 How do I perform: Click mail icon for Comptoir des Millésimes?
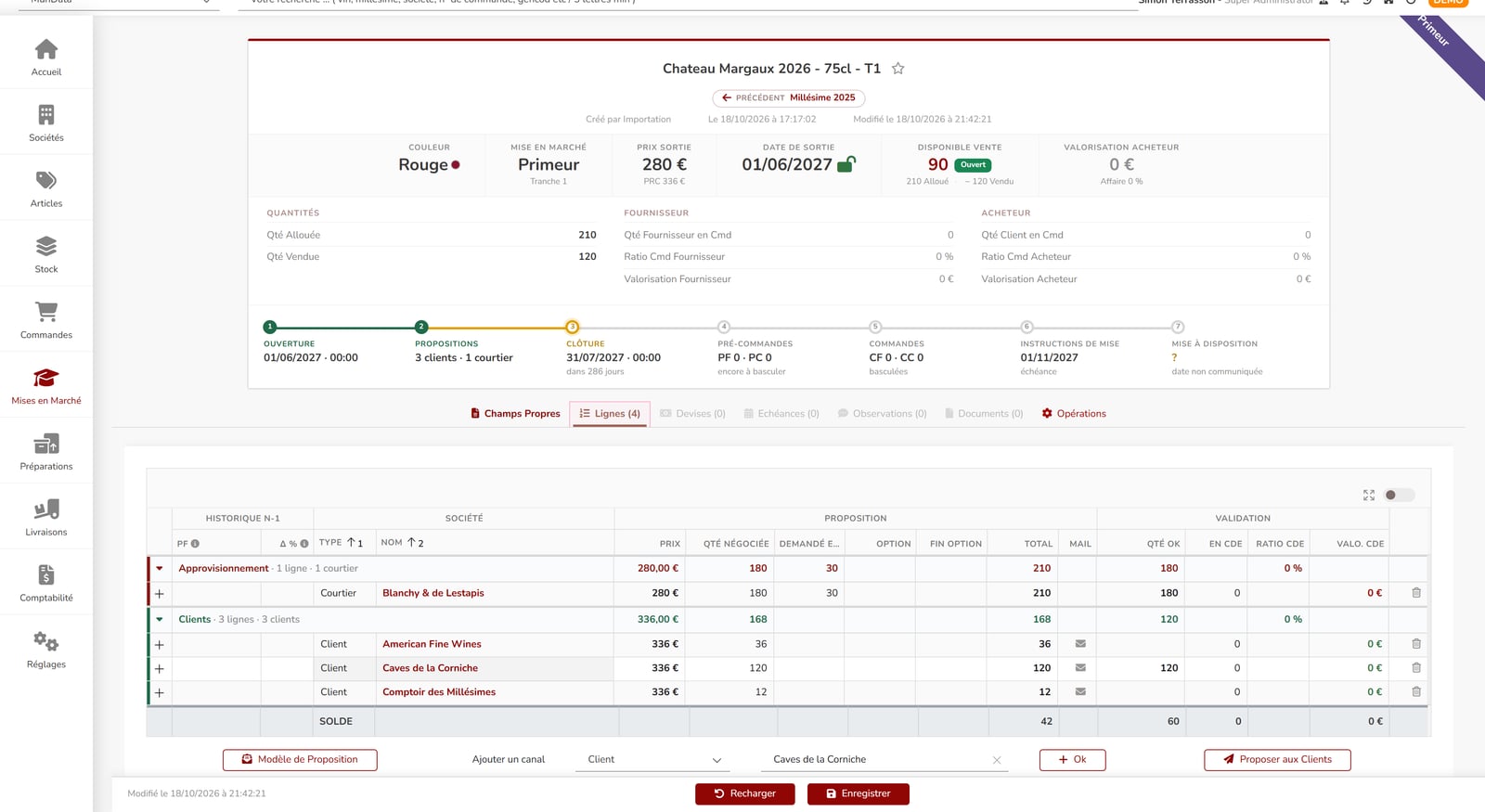coord(1080,692)
